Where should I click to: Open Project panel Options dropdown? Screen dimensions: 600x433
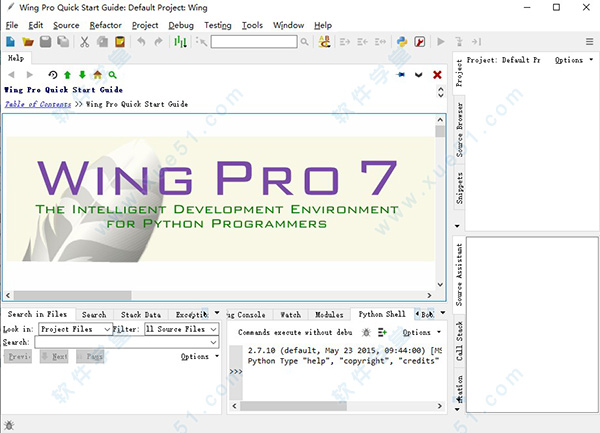[574, 60]
